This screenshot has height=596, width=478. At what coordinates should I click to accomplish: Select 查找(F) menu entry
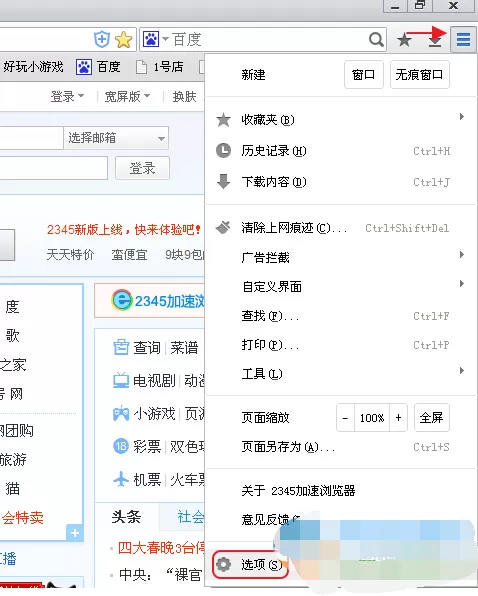pos(341,315)
